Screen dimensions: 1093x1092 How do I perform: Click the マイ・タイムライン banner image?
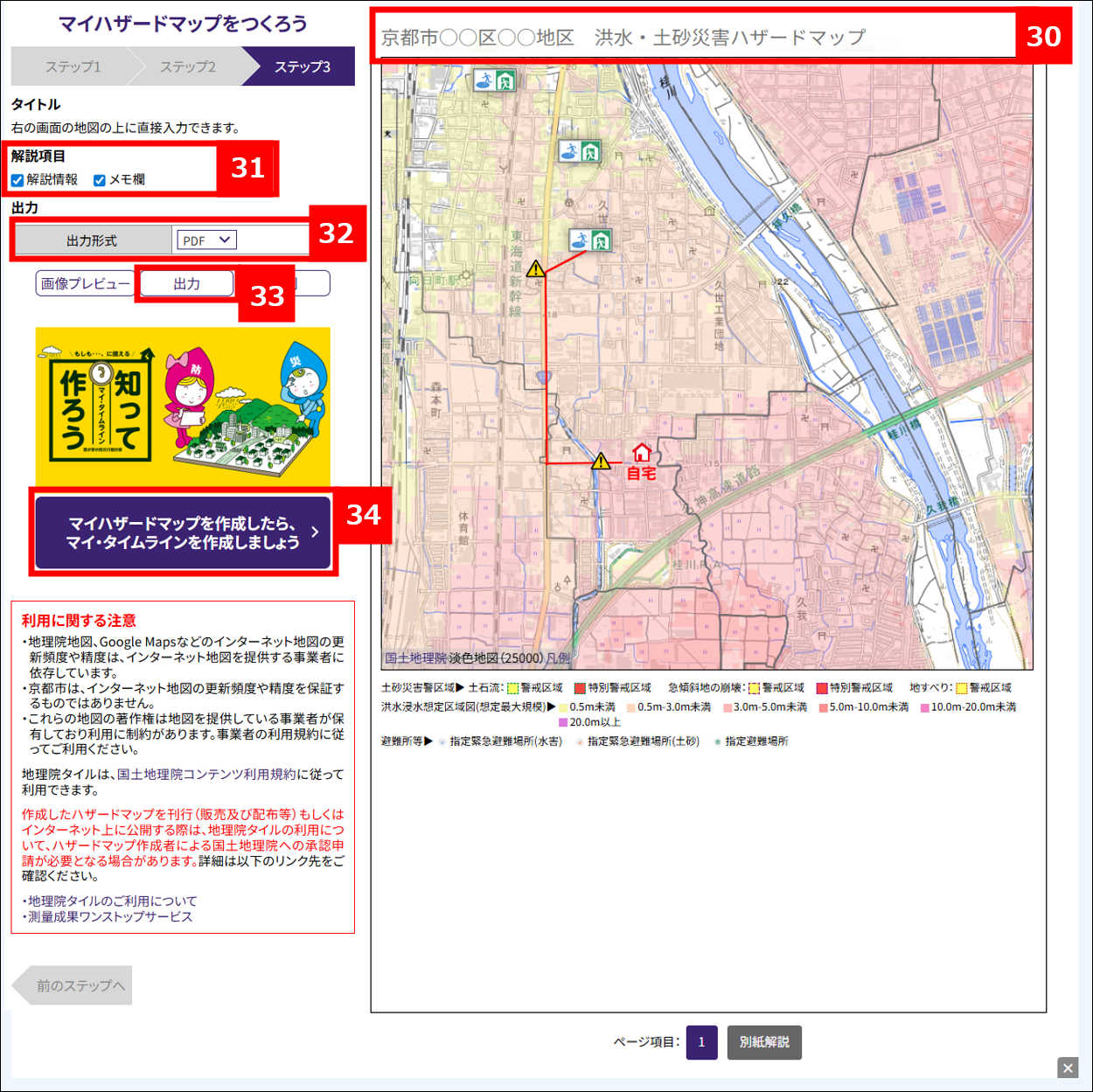tap(183, 406)
